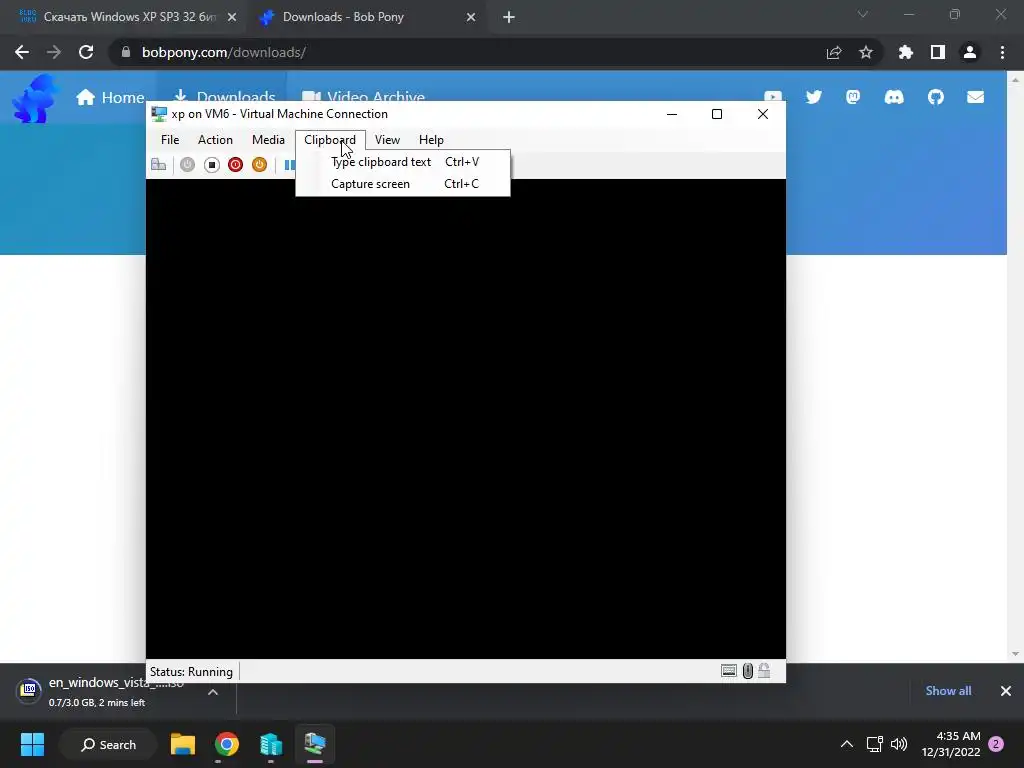Click the taskbar Search box
This screenshot has width=1024, height=768.
108,744
